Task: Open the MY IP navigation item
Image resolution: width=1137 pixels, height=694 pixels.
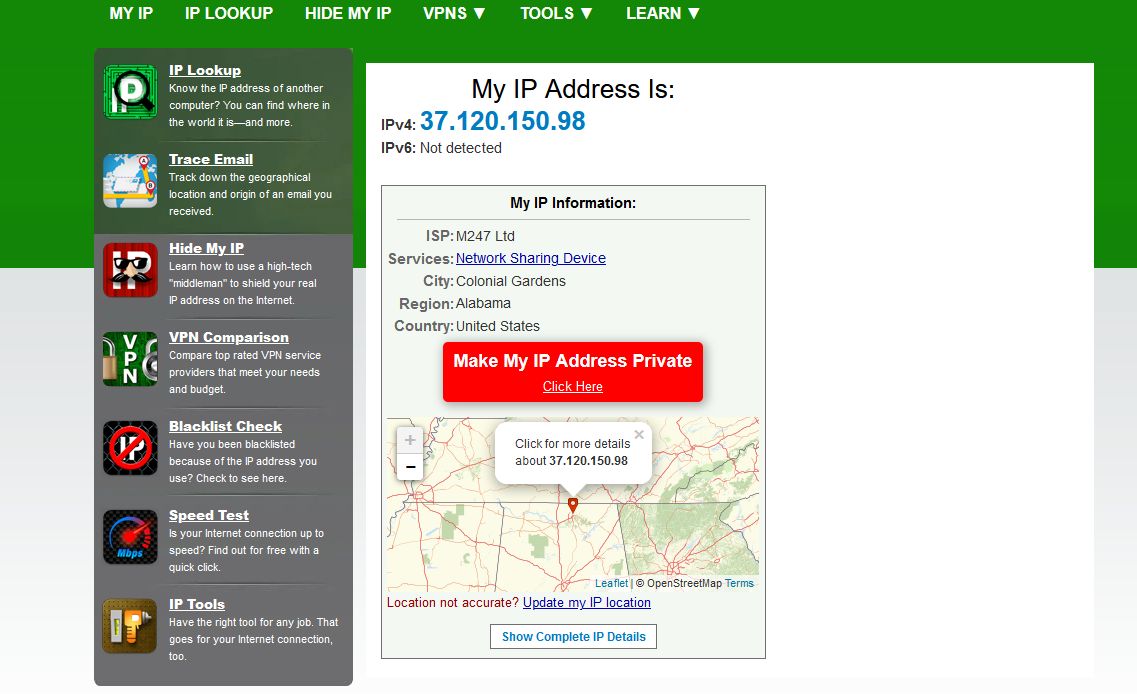Action: coord(131,13)
